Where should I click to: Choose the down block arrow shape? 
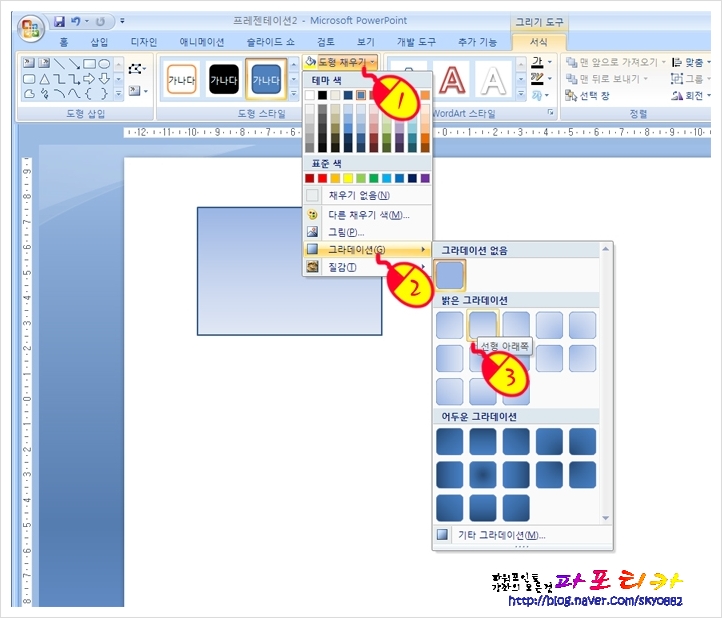point(105,79)
